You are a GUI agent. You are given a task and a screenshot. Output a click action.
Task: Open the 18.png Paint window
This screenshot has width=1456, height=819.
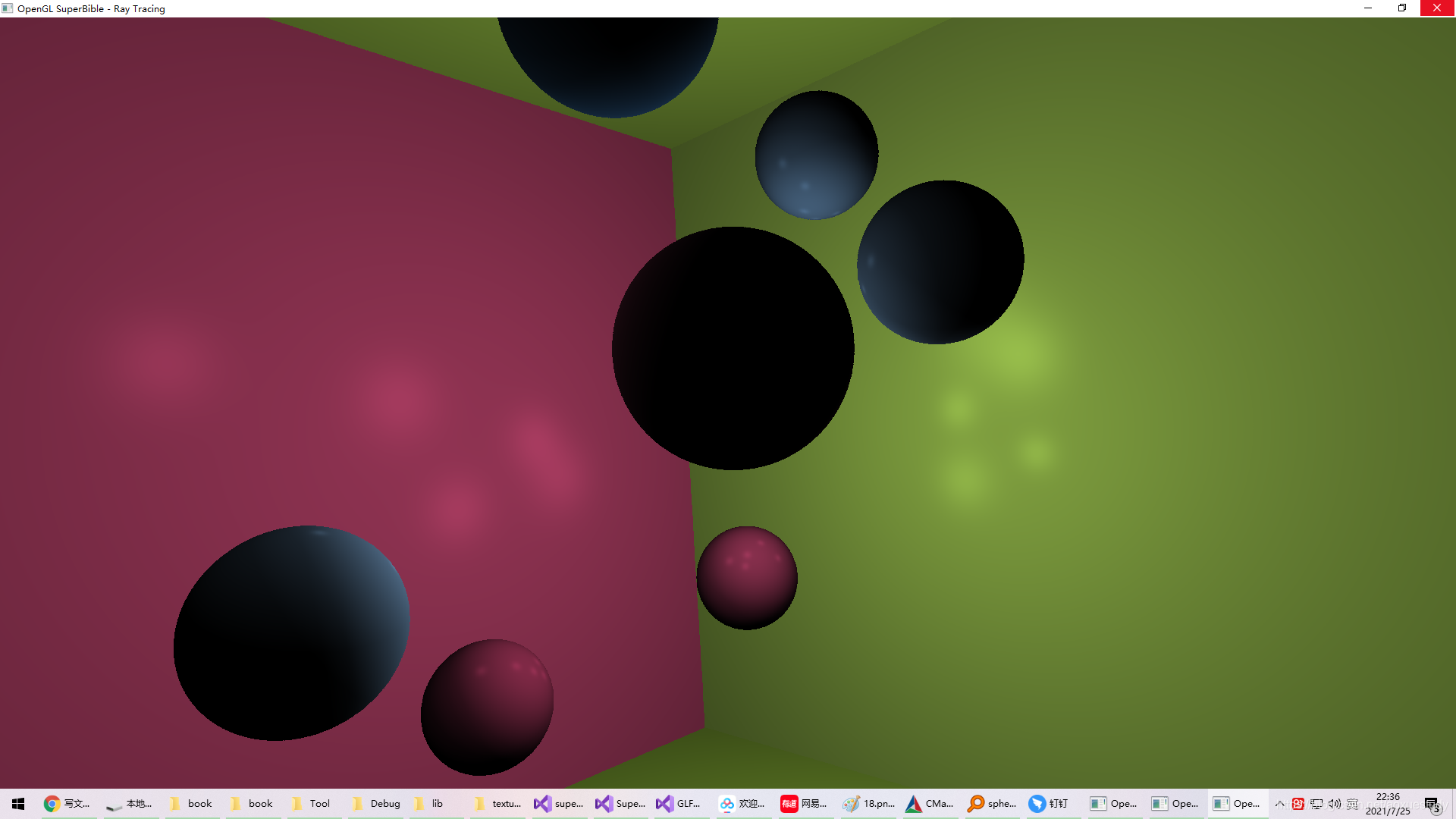(x=869, y=804)
